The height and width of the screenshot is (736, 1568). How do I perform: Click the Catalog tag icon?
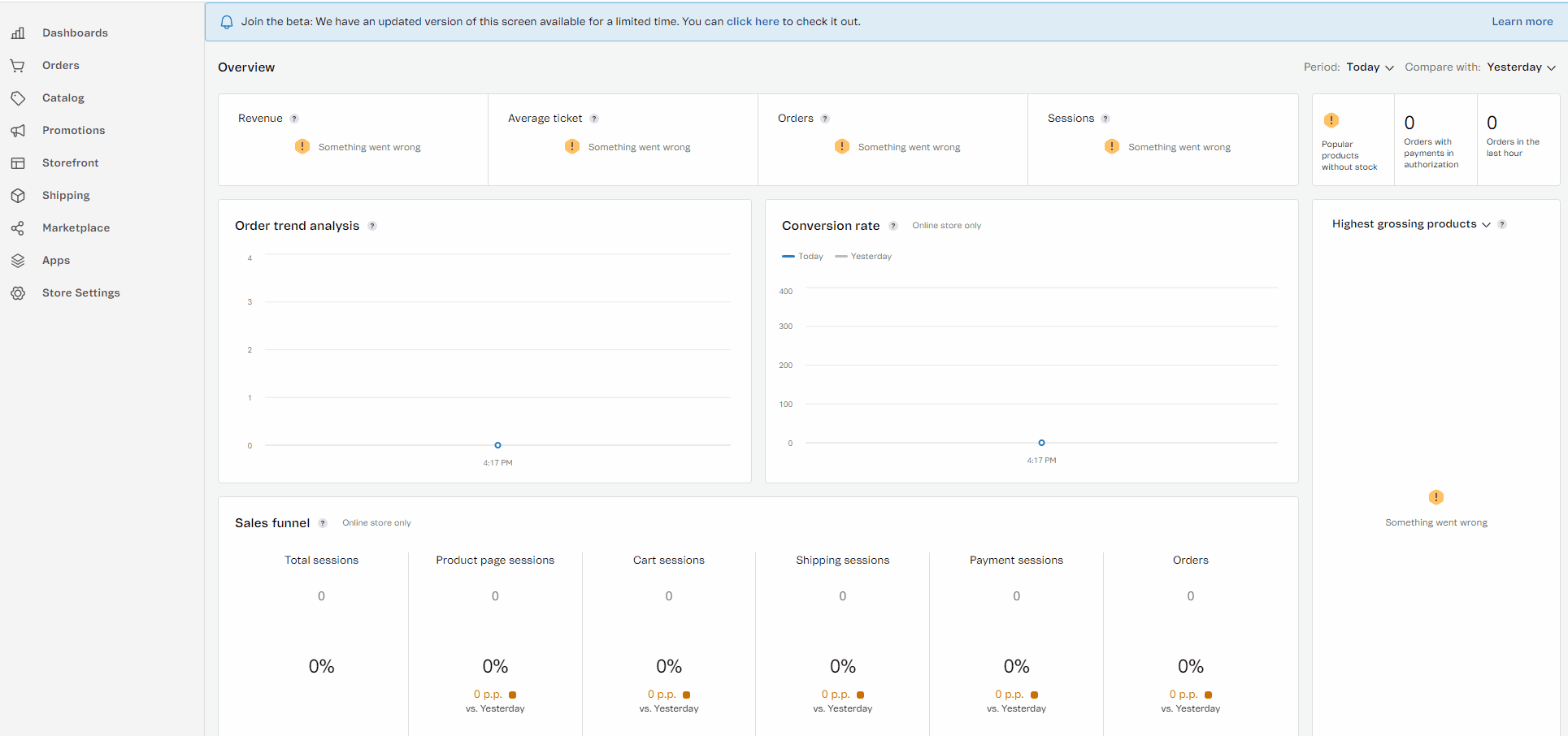pyautogui.click(x=18, y=98)
